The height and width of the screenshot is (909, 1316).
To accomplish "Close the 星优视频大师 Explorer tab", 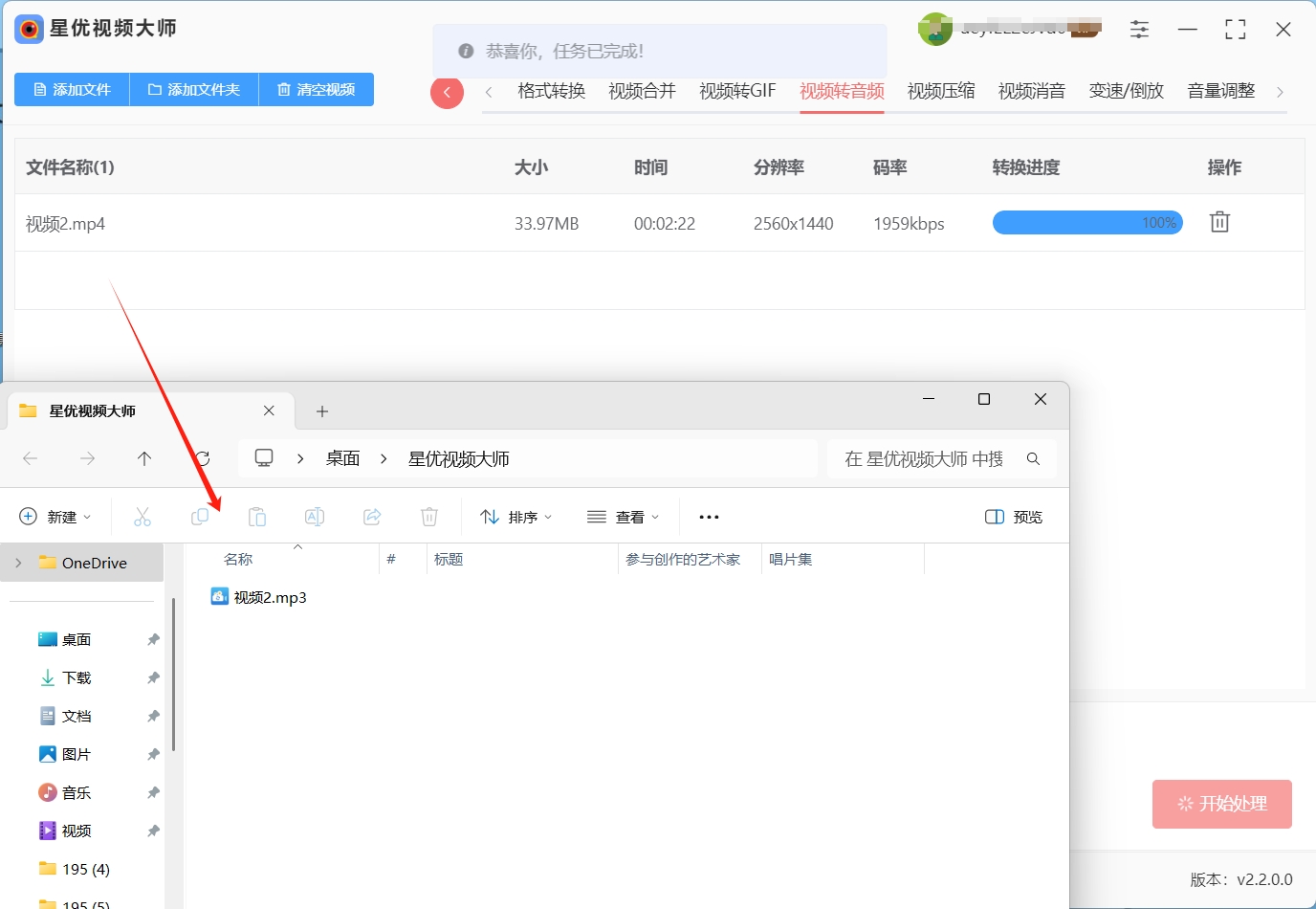I will (269, 410).
